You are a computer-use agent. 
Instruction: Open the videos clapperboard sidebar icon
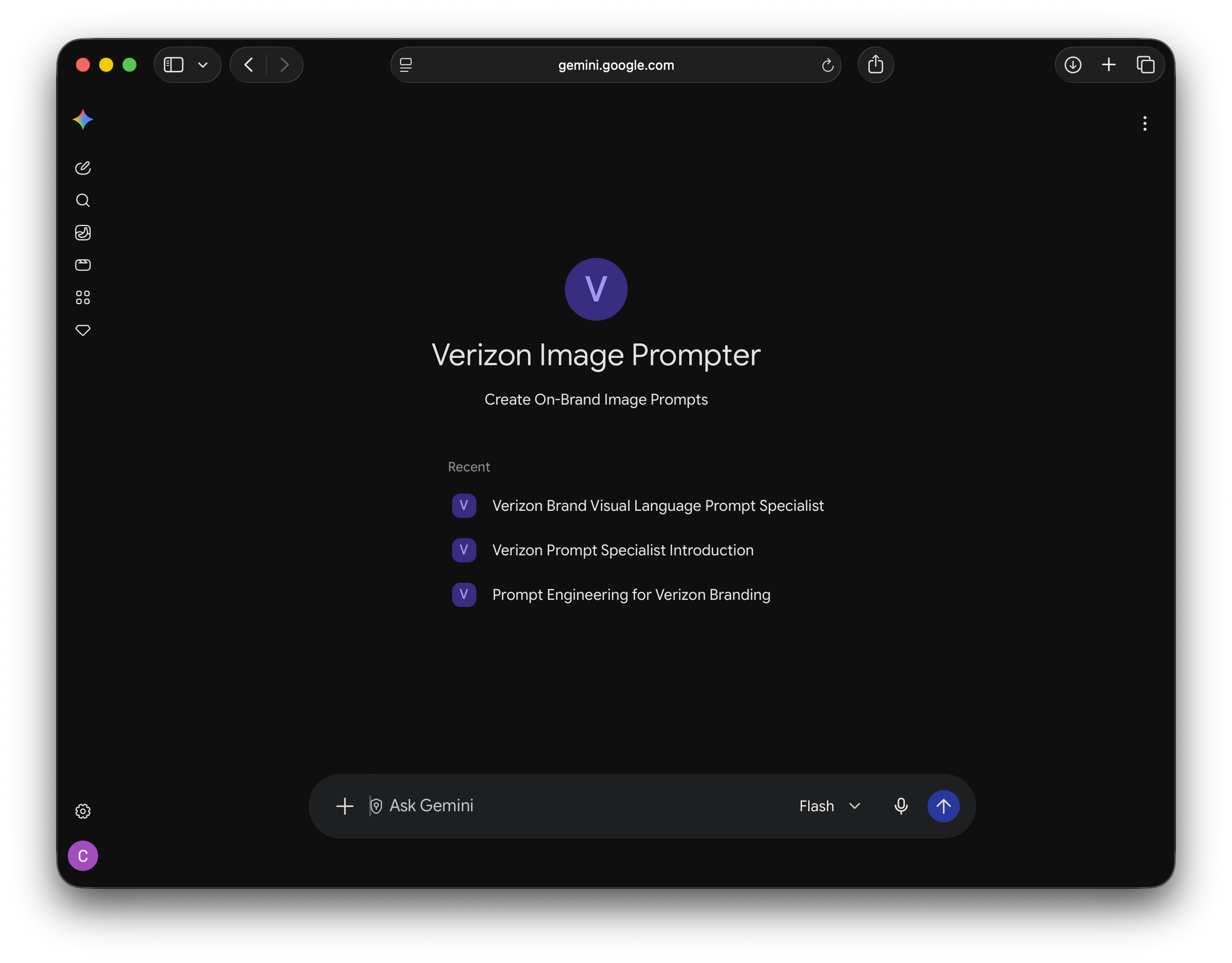pos(83,265)
